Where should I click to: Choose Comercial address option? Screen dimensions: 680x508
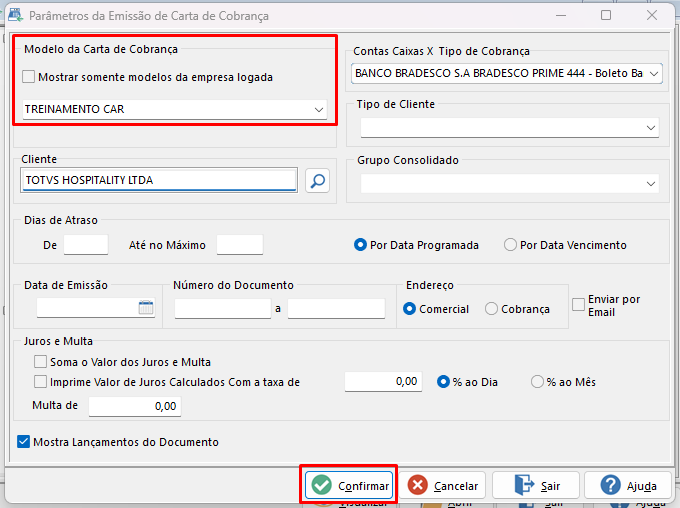(x=409, y=309)
